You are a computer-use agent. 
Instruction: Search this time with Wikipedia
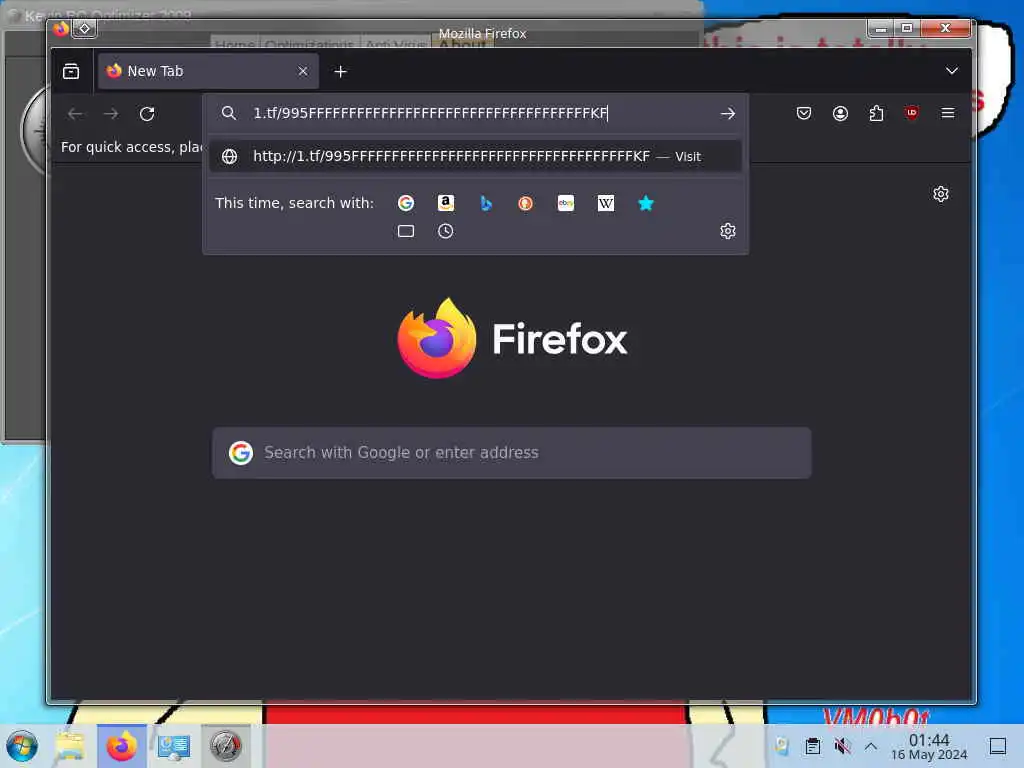(605, 203)
